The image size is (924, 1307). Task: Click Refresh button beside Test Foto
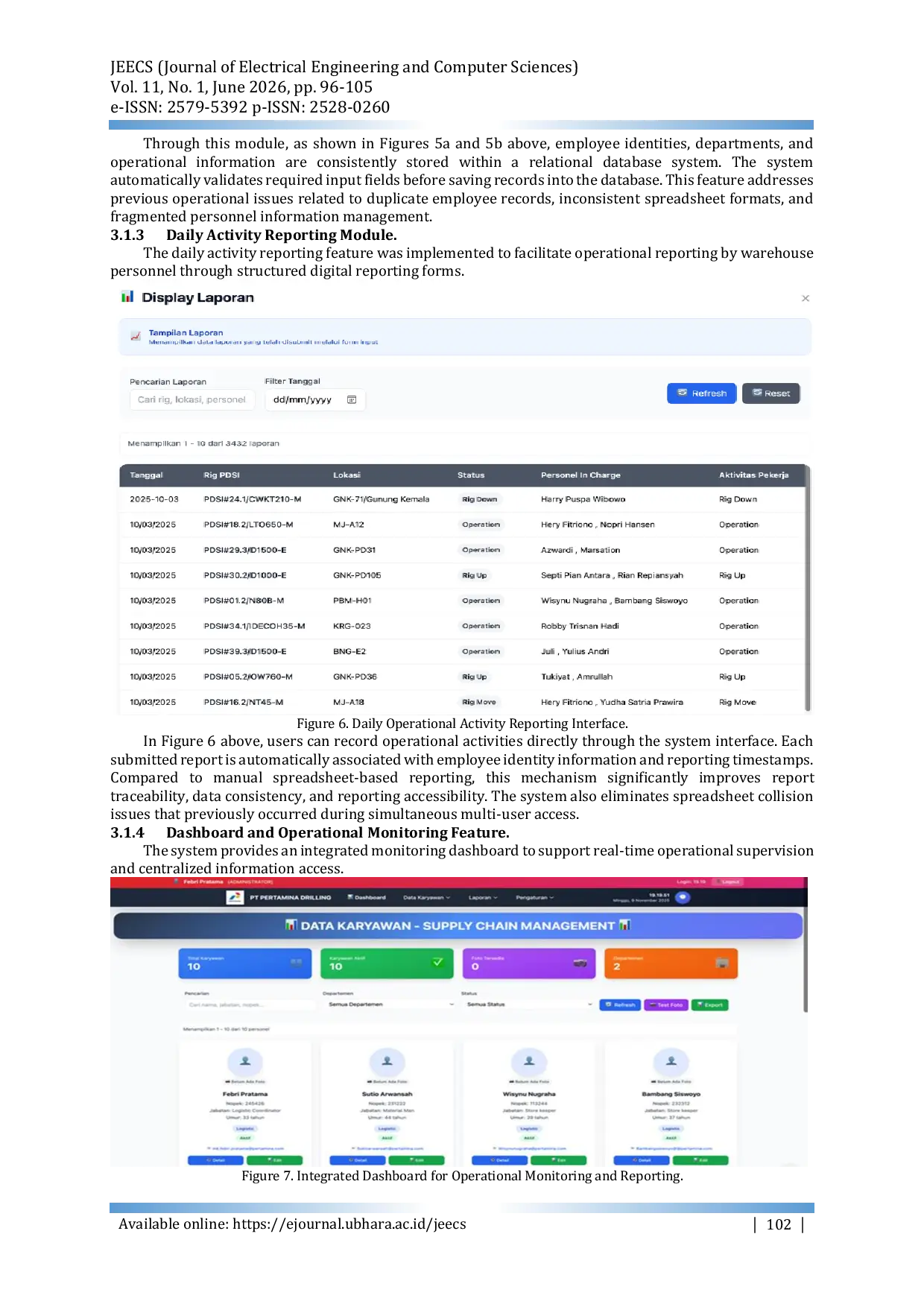coord(621,1004)
